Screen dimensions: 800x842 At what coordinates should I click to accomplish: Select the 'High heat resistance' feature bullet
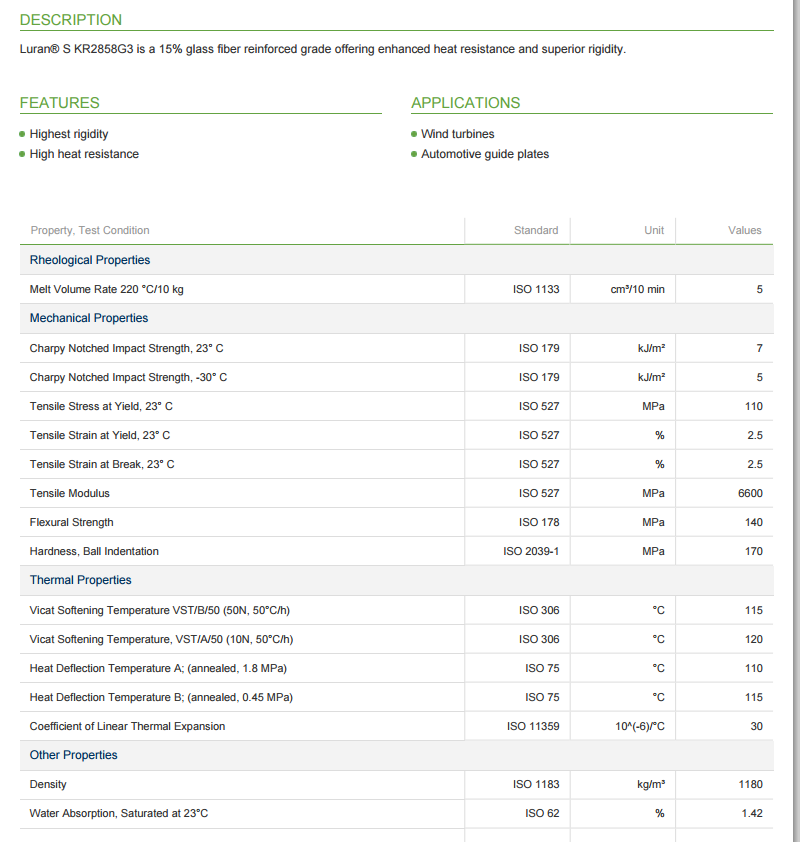click(x=84, y=154)
